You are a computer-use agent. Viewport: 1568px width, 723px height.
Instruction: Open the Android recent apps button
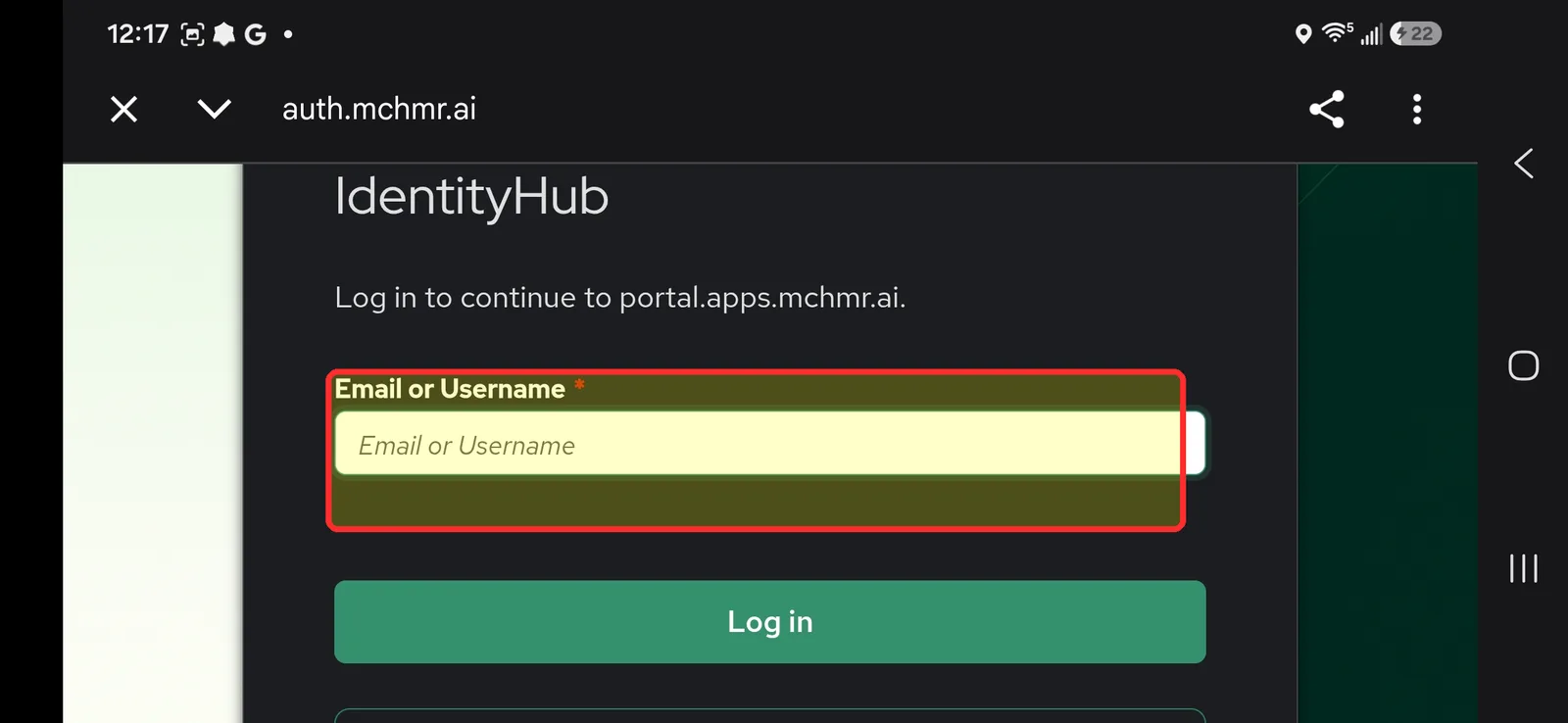click(1524, 568)
